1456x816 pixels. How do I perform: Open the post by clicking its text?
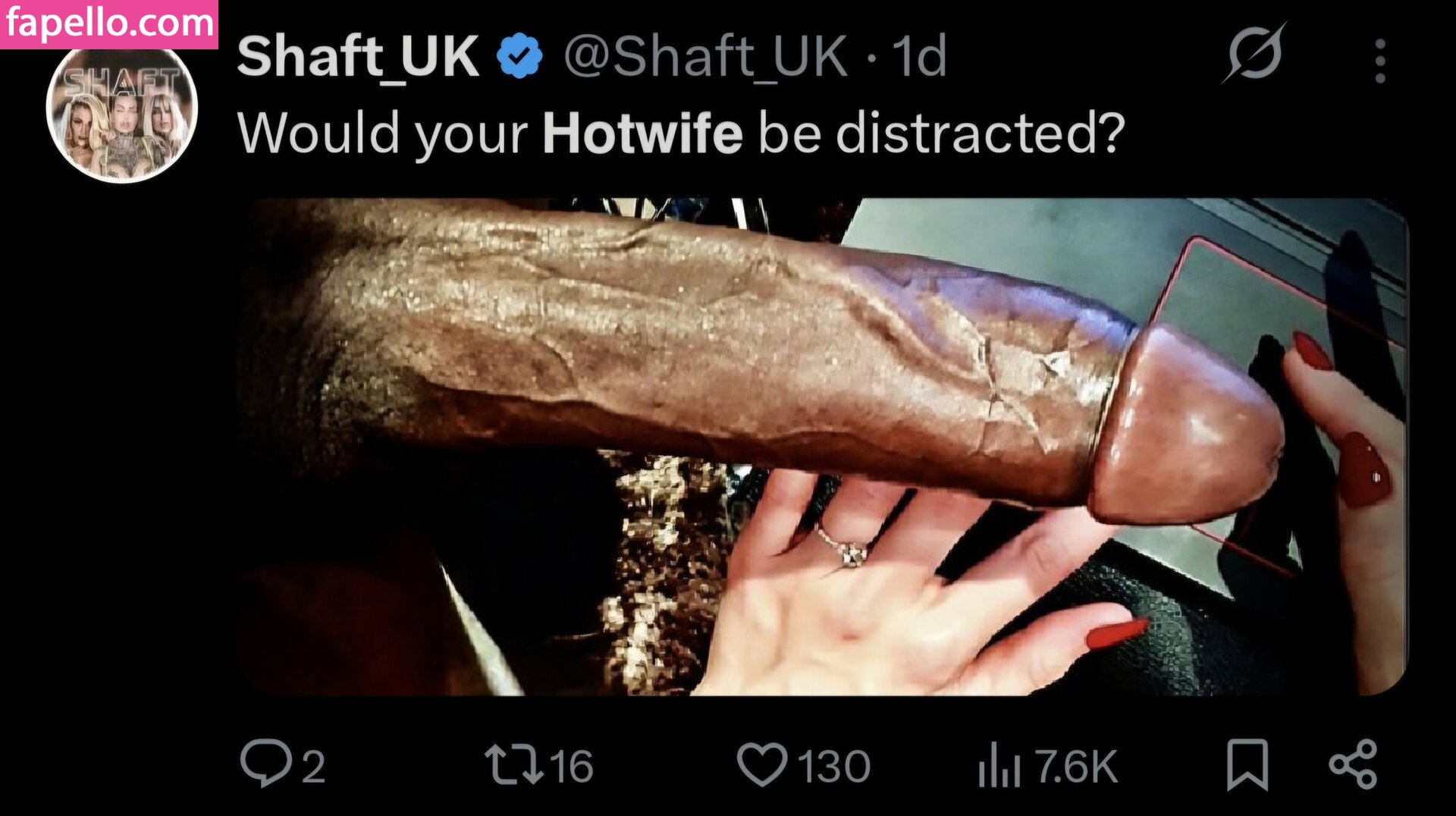tap(681, 134)
